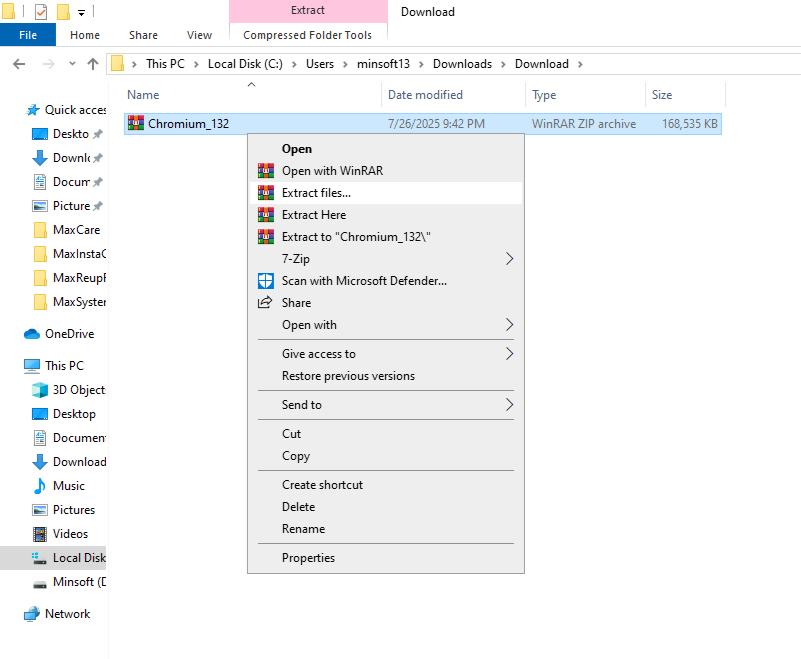Open Minsoft drive in navigation pane
Screen dimensions: 801x659
coord(69,582)
